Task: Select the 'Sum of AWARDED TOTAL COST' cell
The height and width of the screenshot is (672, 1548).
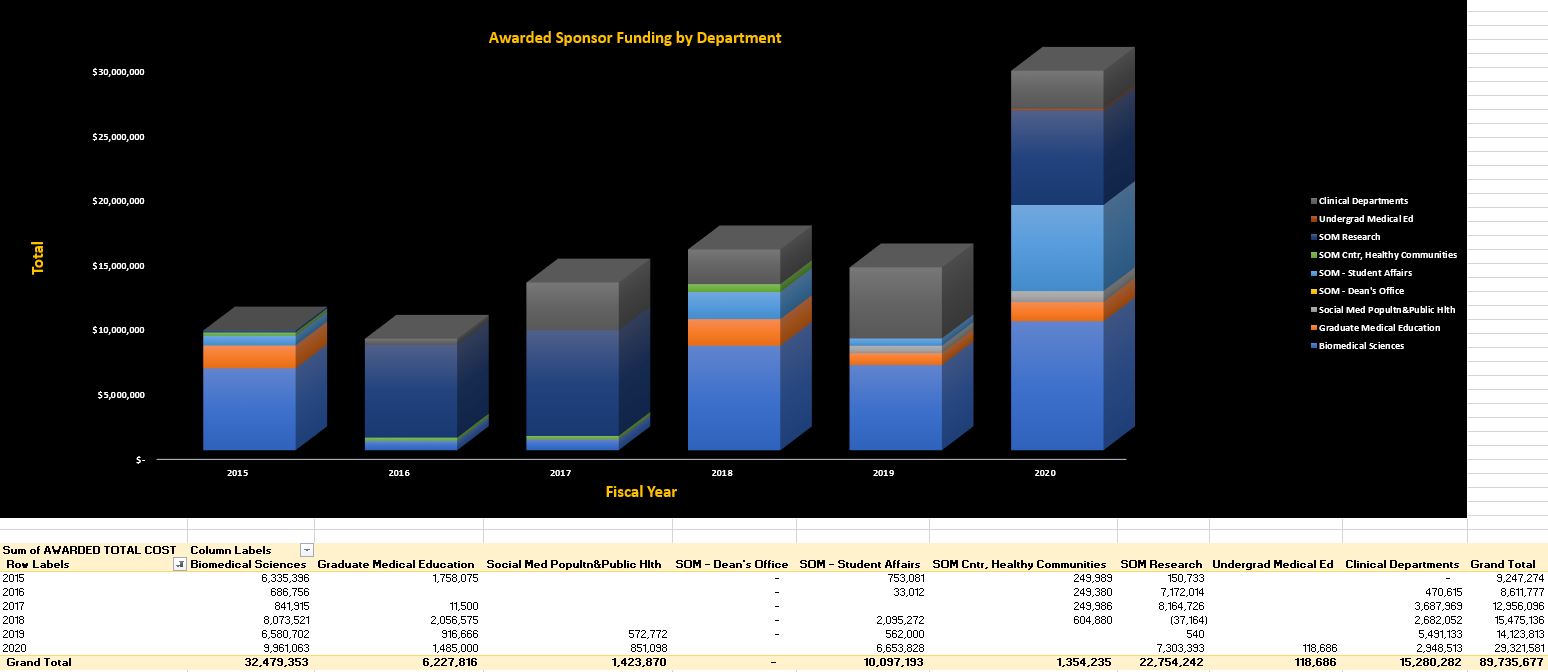Action: click(x=89, y=550)
